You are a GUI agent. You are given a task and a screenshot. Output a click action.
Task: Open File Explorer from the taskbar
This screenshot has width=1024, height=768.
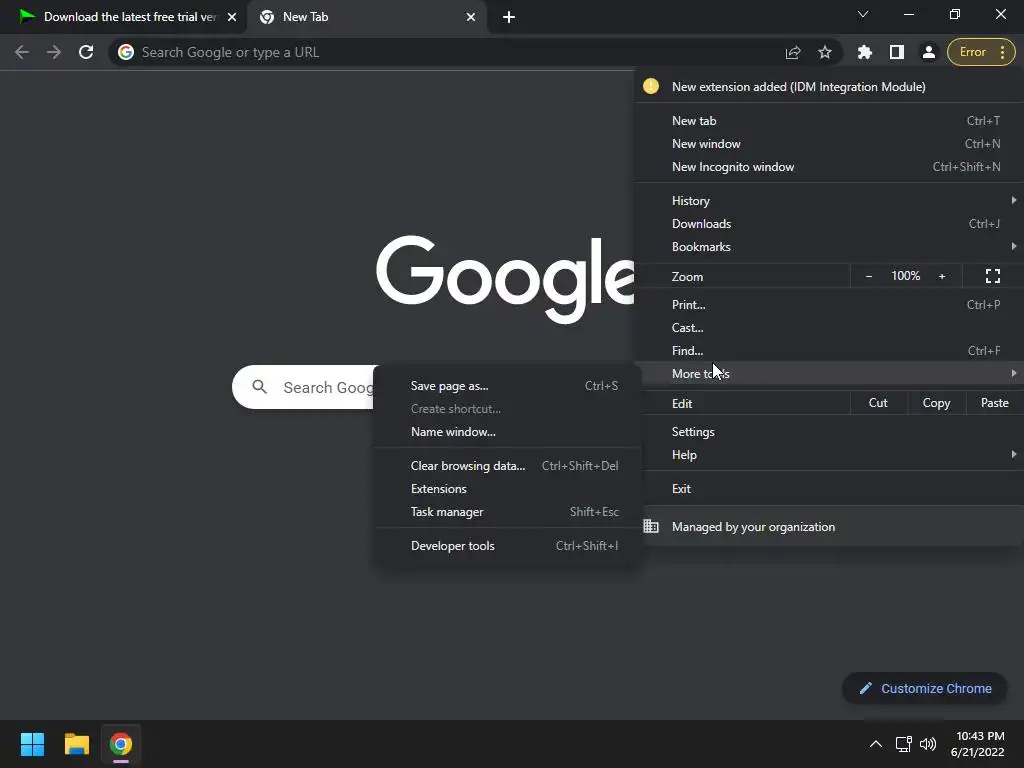76,744
